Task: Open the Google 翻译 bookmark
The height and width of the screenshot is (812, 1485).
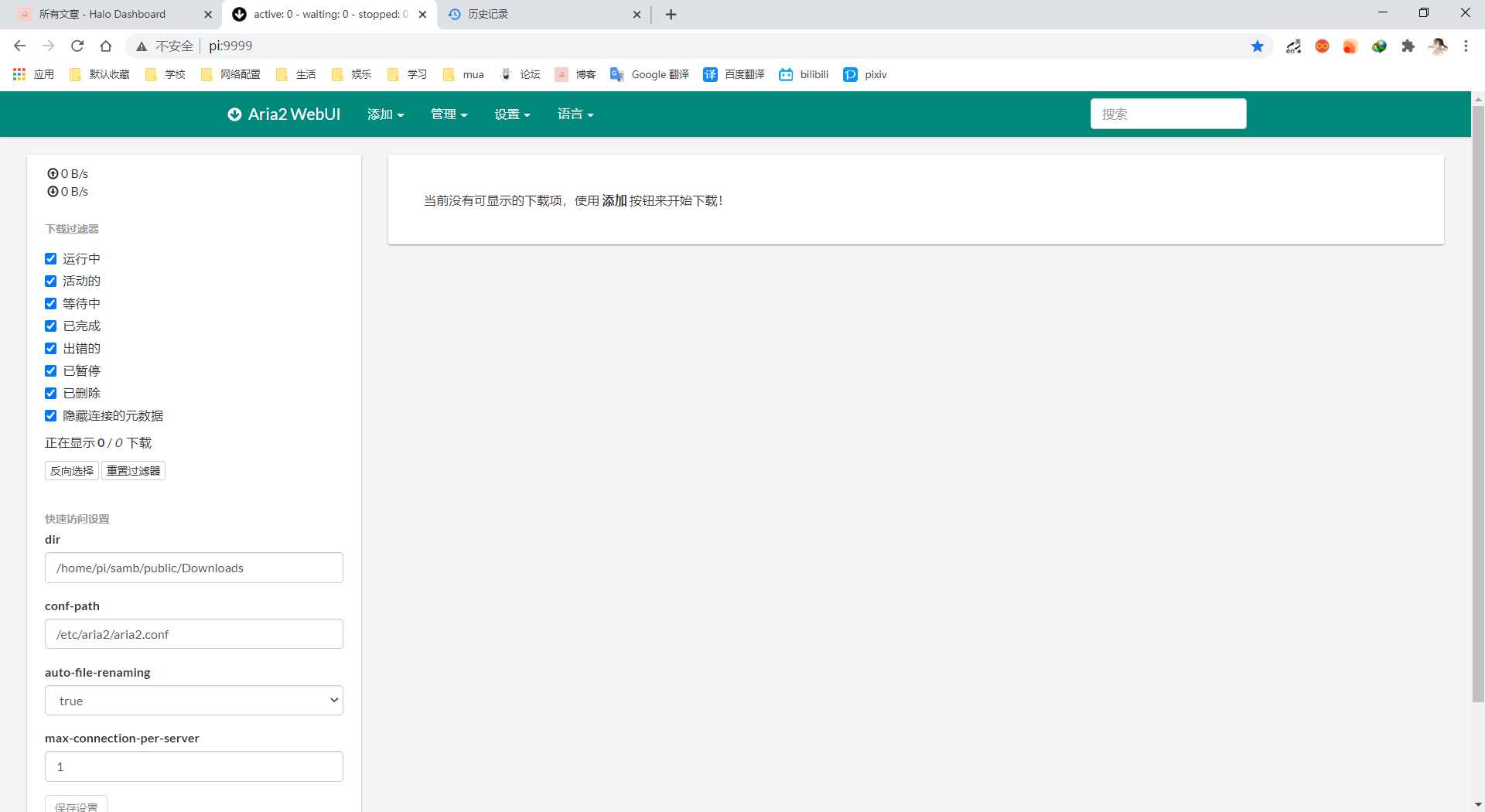Action: coord(649,74)
